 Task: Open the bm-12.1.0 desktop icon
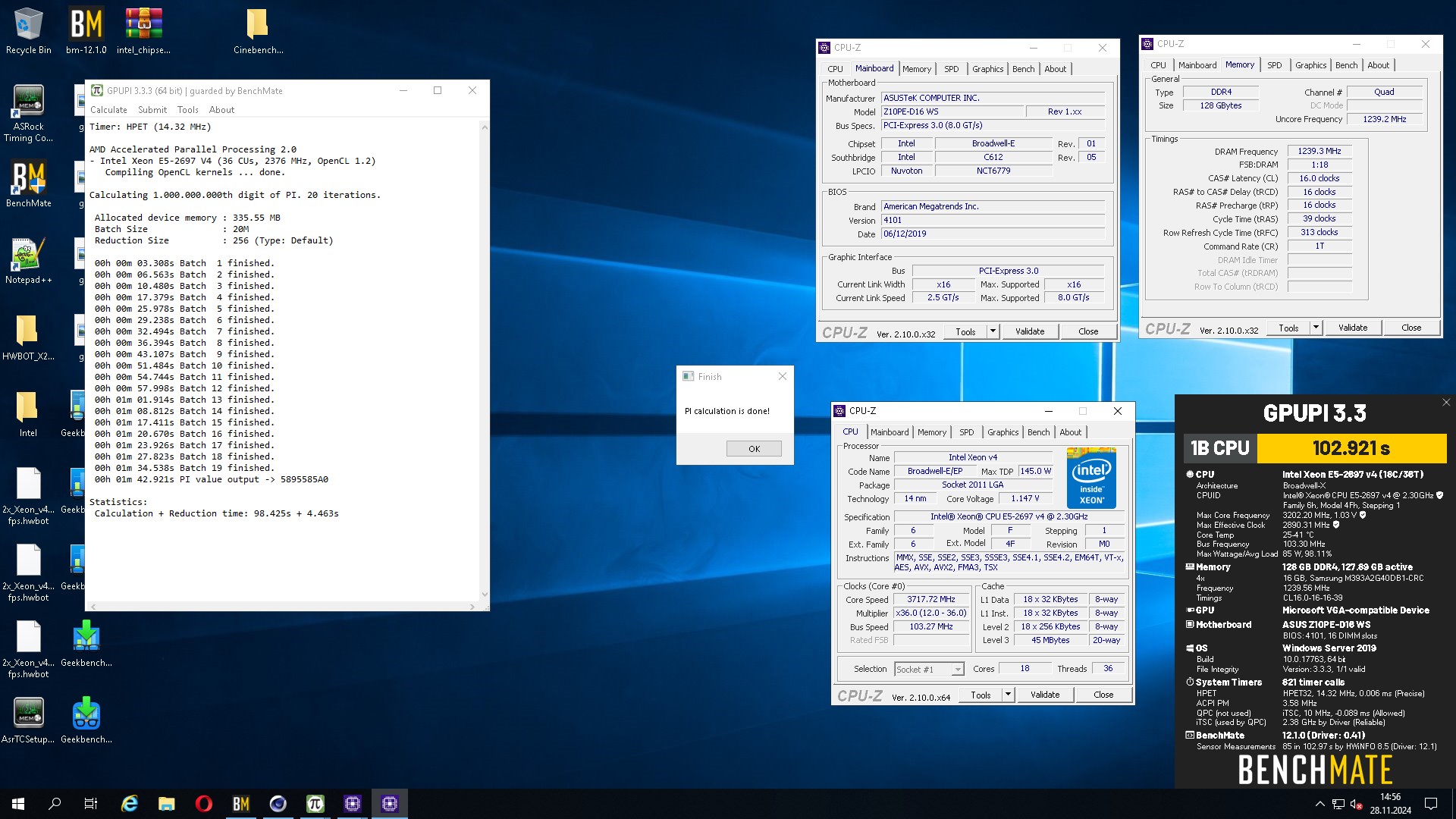point(86,31)
